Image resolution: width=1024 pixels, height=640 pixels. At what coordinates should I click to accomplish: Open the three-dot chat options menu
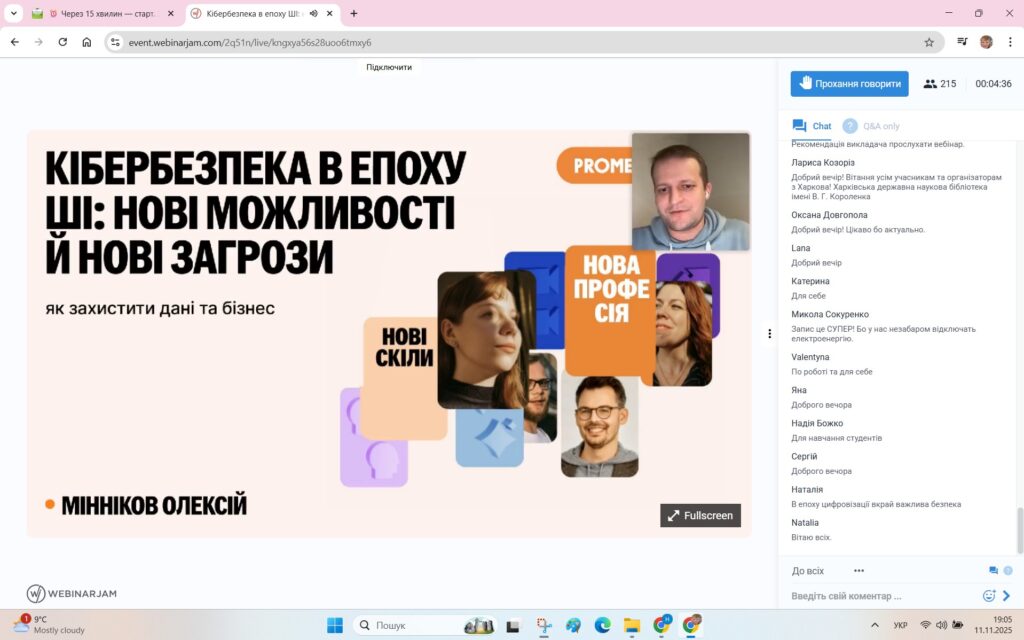(x=858, y=571)
